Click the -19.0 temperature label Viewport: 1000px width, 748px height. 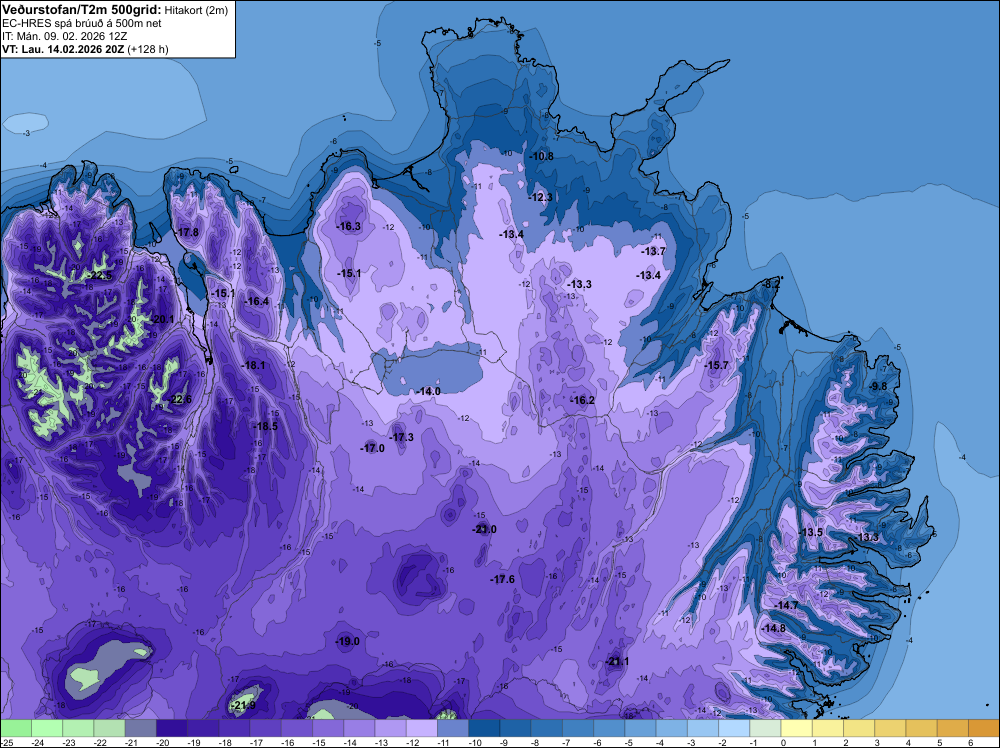348,641
